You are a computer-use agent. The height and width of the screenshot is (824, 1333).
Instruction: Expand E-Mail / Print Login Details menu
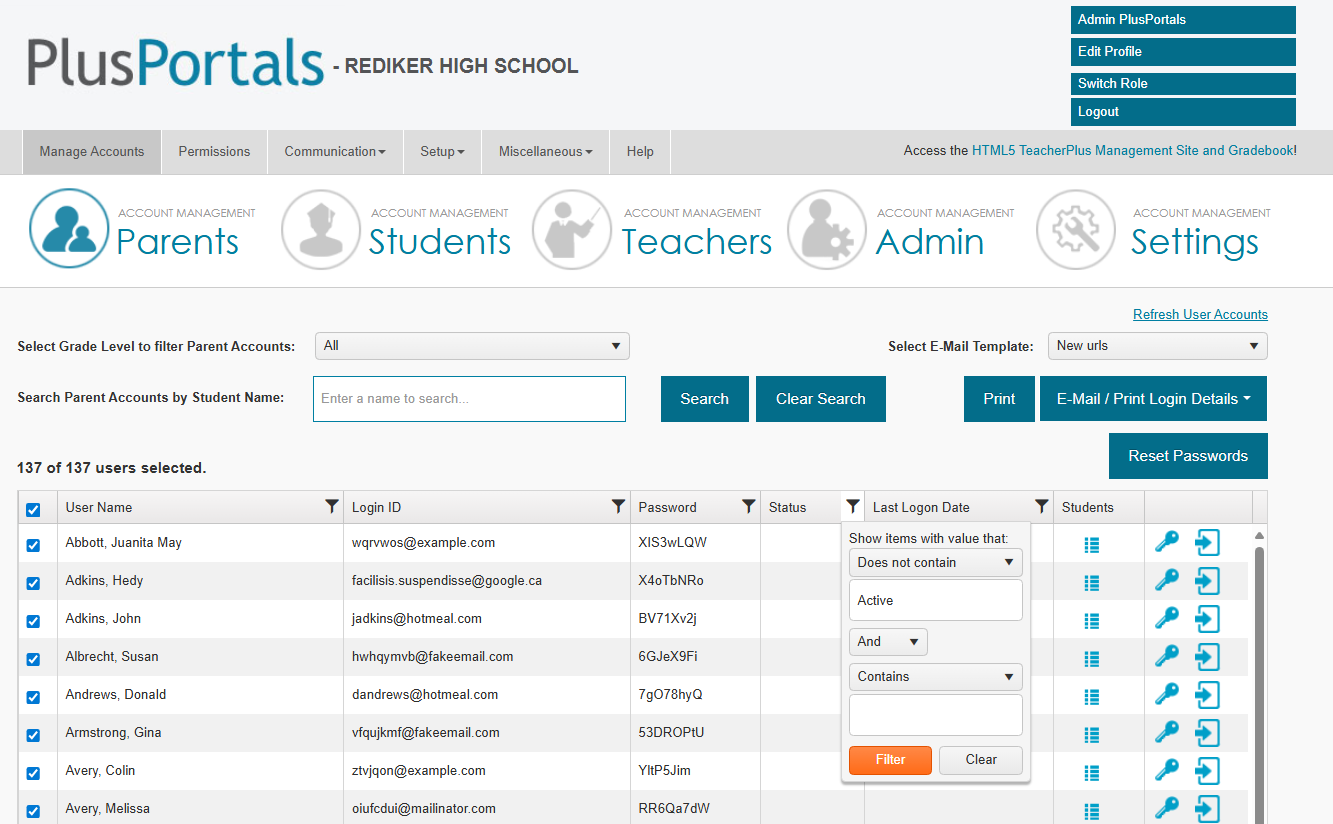pyautogui.click(x=1154, y=399)
